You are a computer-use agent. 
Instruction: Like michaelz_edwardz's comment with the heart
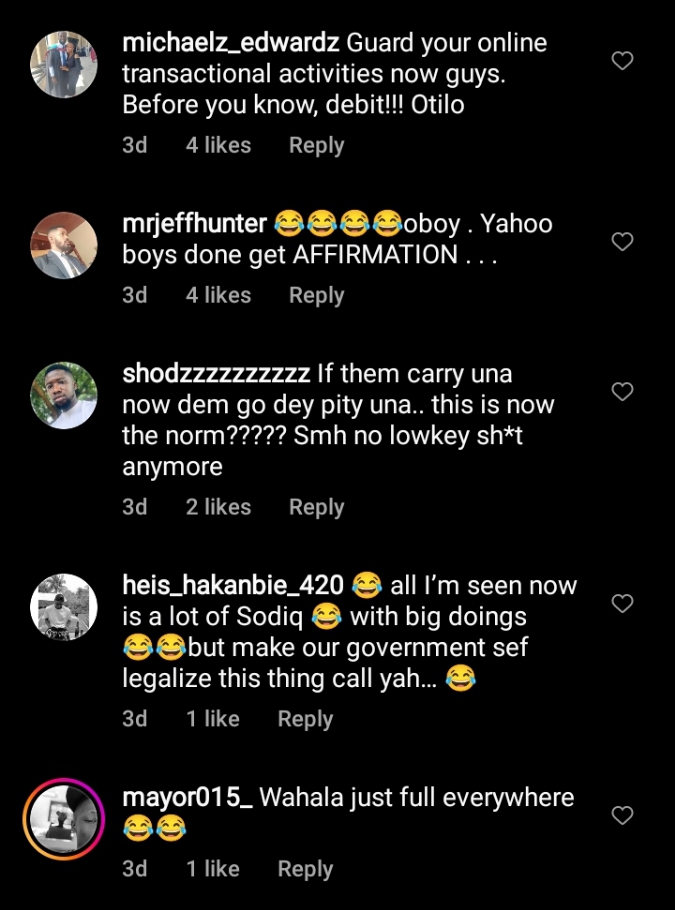tap(622, 61)
